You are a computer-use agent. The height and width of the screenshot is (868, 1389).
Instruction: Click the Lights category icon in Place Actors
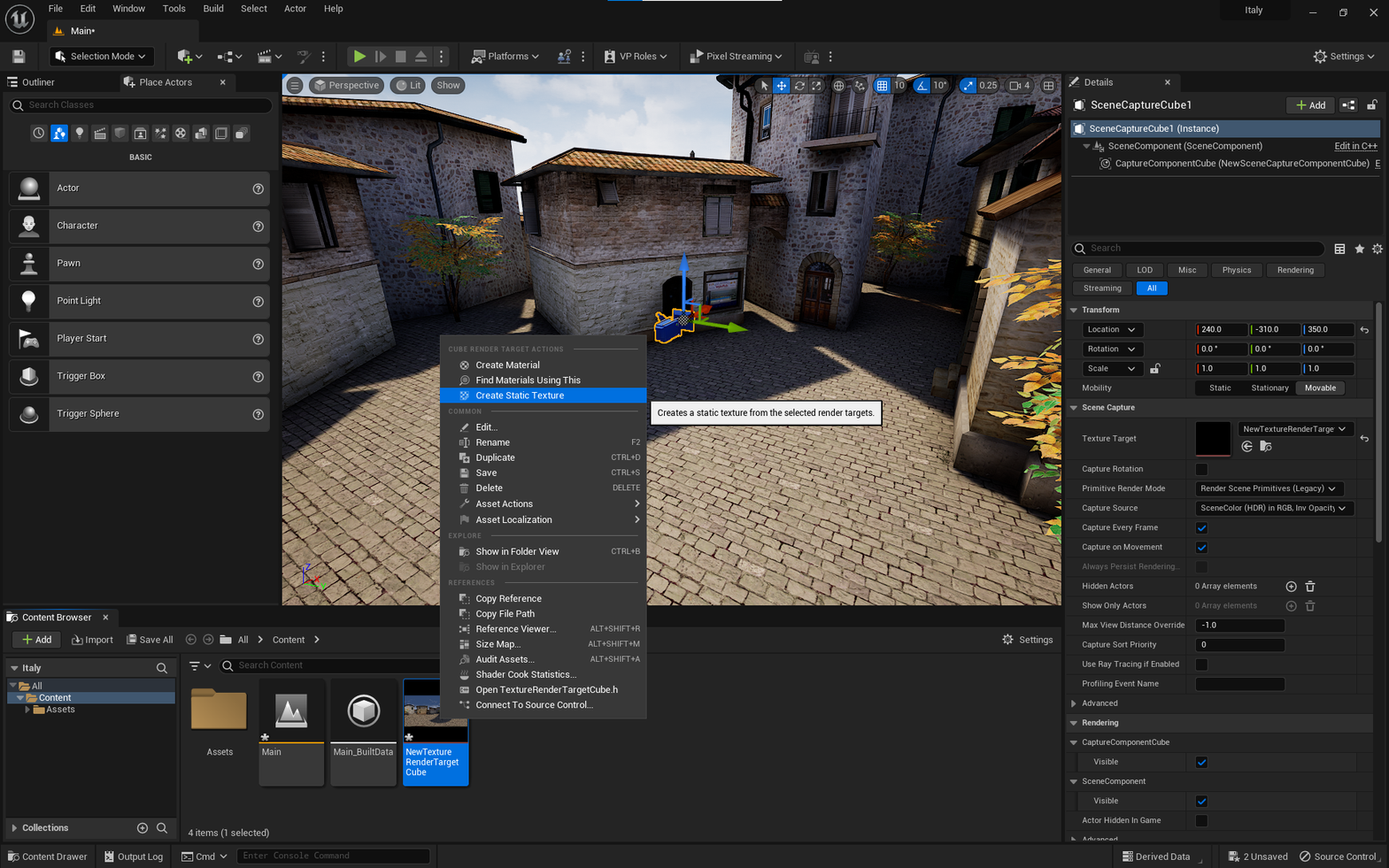tap(80, 134)
